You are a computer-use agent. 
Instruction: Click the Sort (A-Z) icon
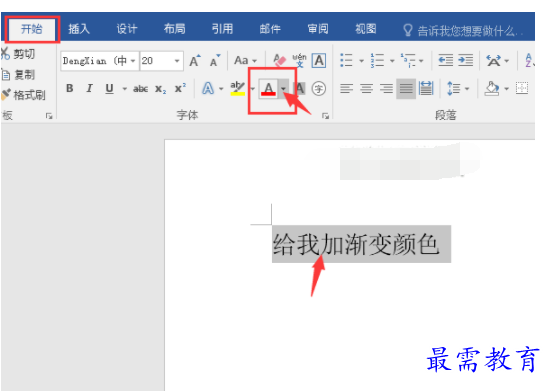point(529,60)
